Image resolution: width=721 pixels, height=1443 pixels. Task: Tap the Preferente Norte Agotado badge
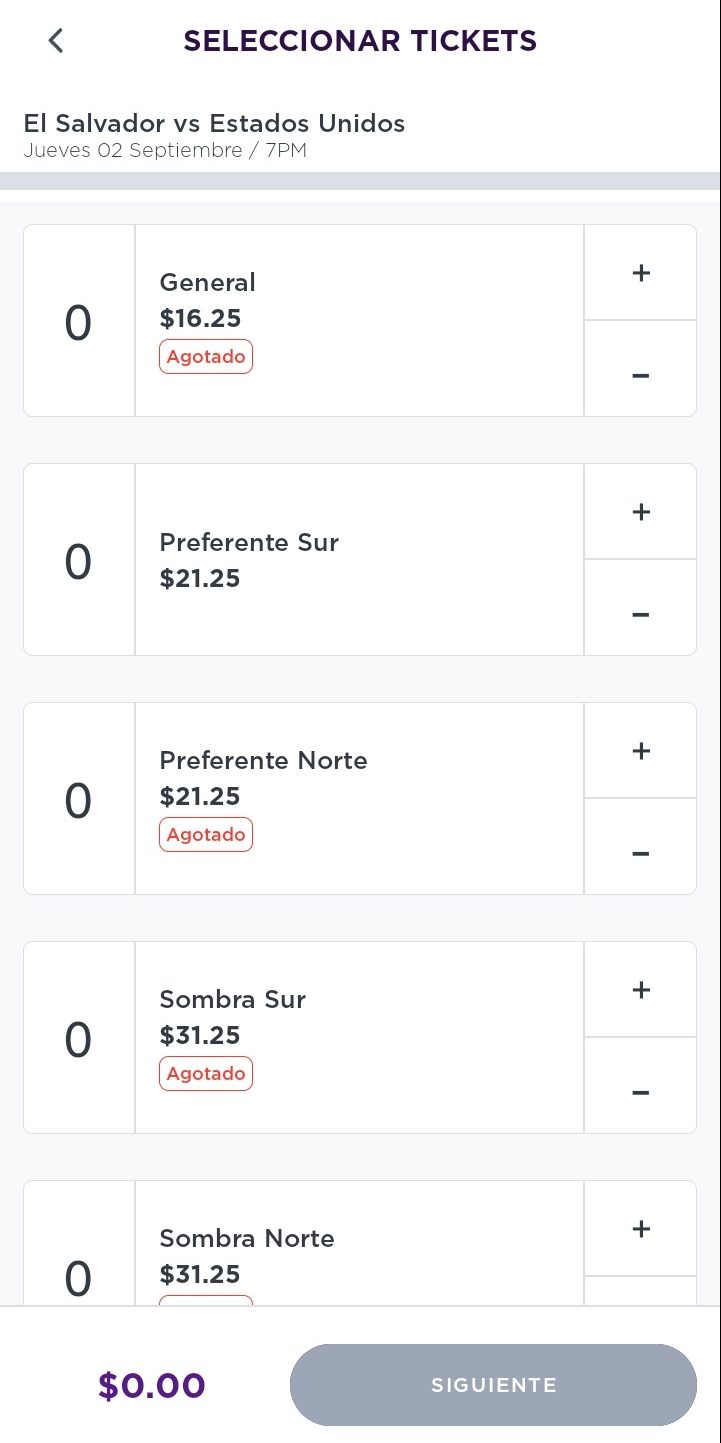(x=206, y=835)
